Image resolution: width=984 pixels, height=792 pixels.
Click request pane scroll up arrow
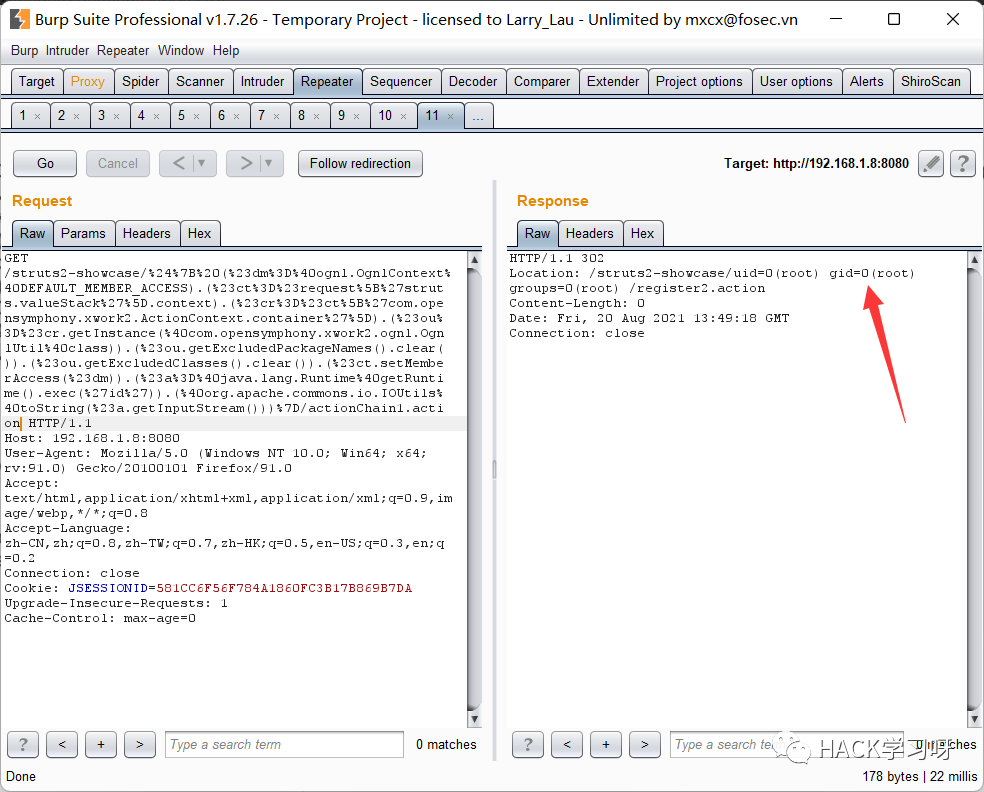coord(474,259)
